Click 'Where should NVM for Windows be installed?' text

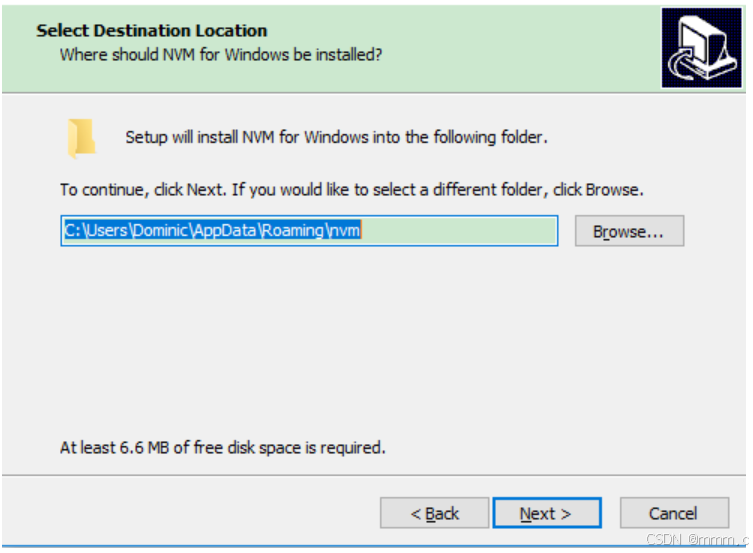pos(221,55)
